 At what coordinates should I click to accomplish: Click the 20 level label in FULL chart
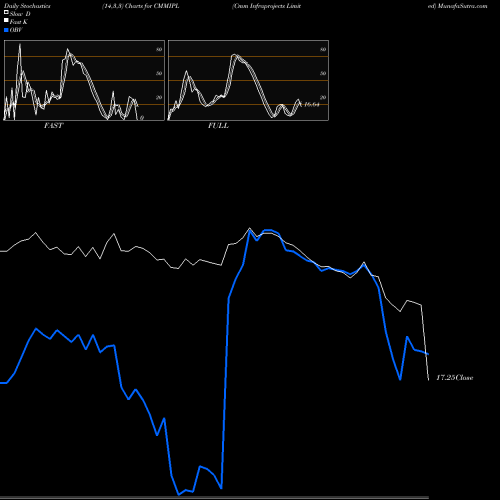[x=323, y=97]
